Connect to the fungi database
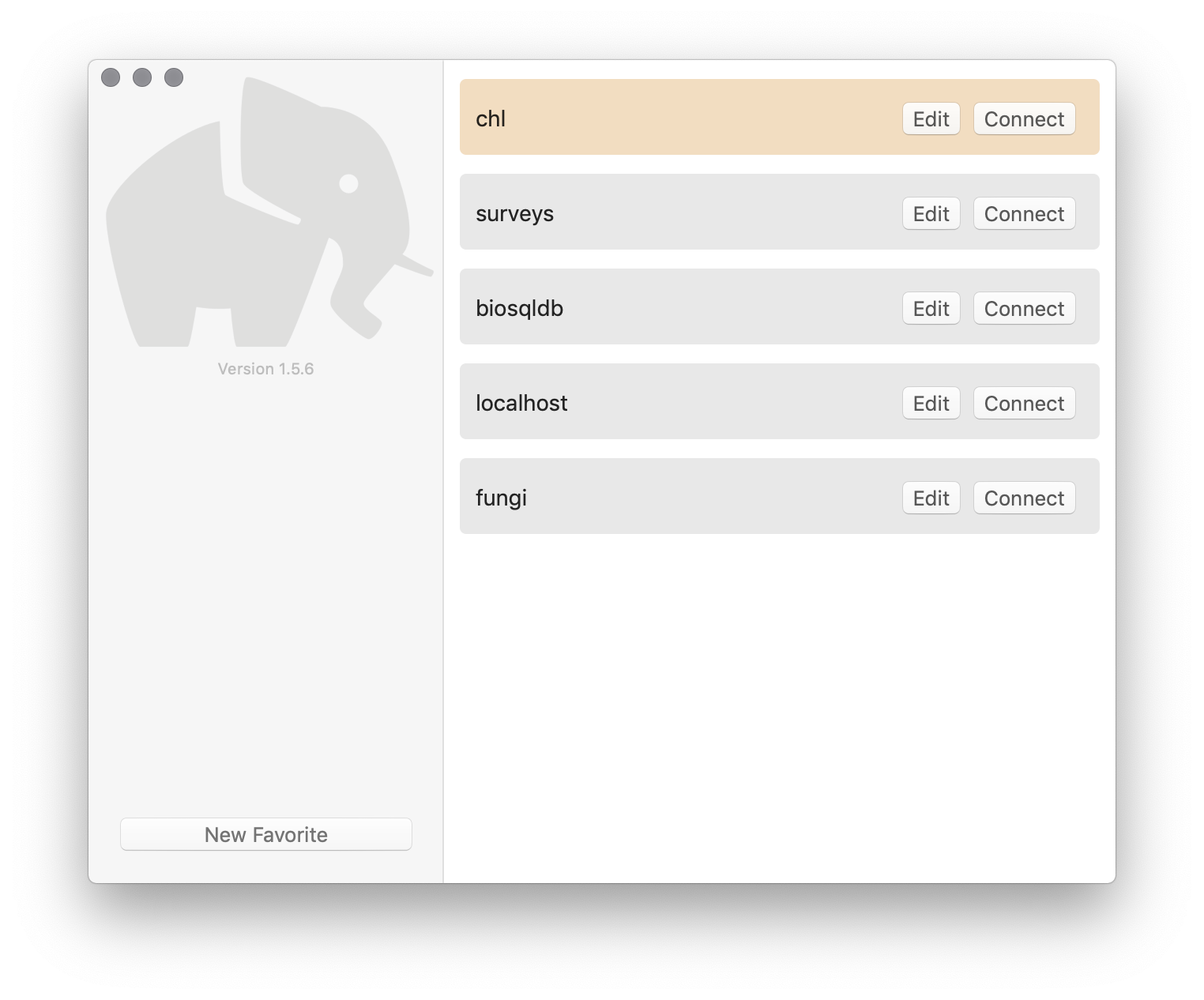1204x1000 pixels. point(1024,498)
